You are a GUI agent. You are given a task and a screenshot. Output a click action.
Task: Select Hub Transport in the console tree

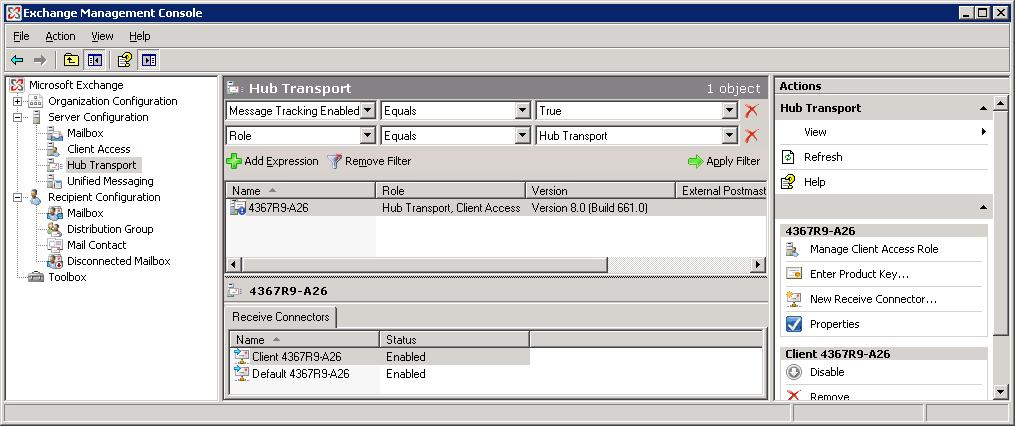tap(102, 165)
